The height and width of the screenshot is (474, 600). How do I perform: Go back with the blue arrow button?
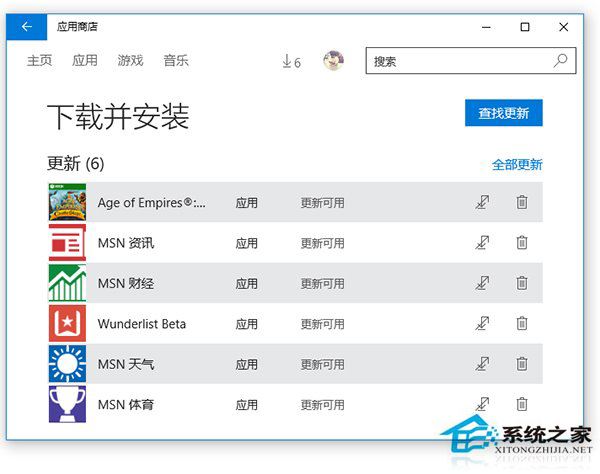point(26,27)
